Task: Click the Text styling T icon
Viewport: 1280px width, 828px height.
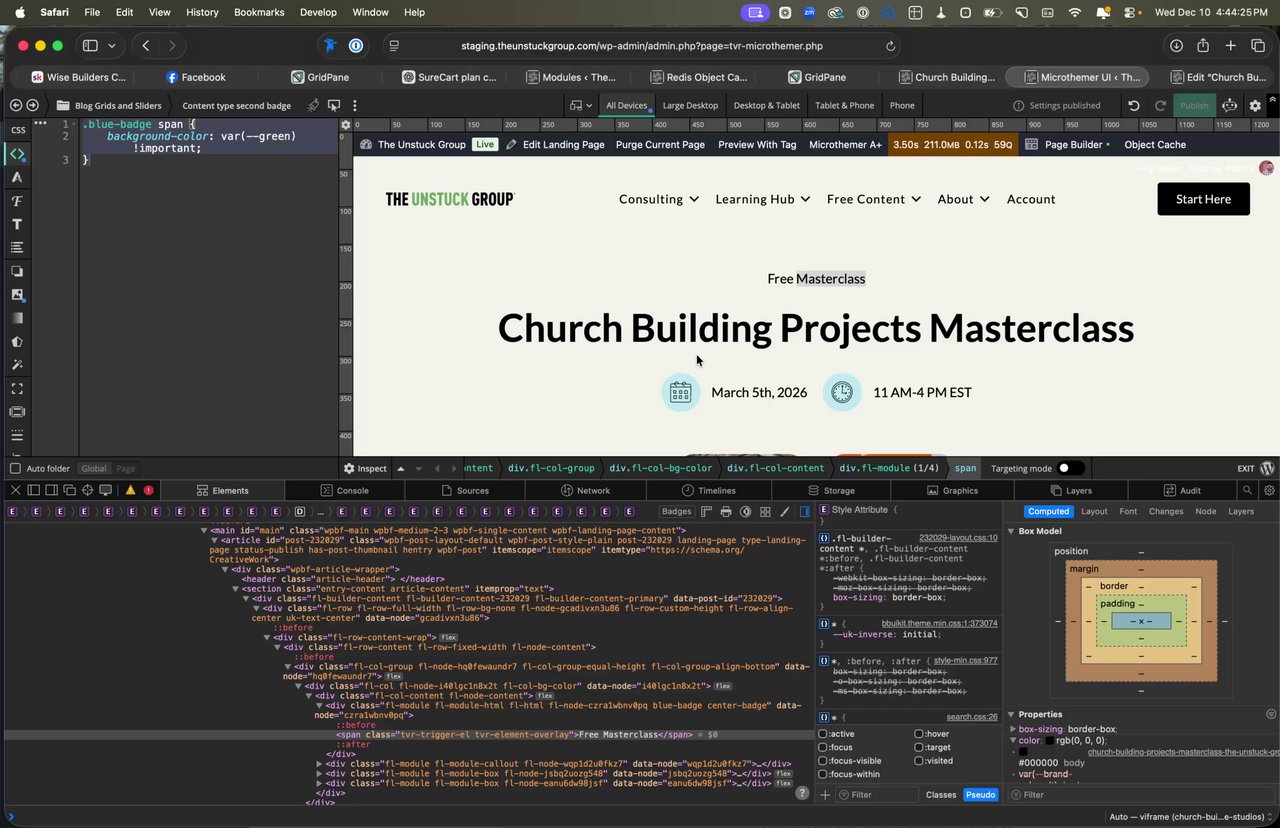Action: (17, 224)
